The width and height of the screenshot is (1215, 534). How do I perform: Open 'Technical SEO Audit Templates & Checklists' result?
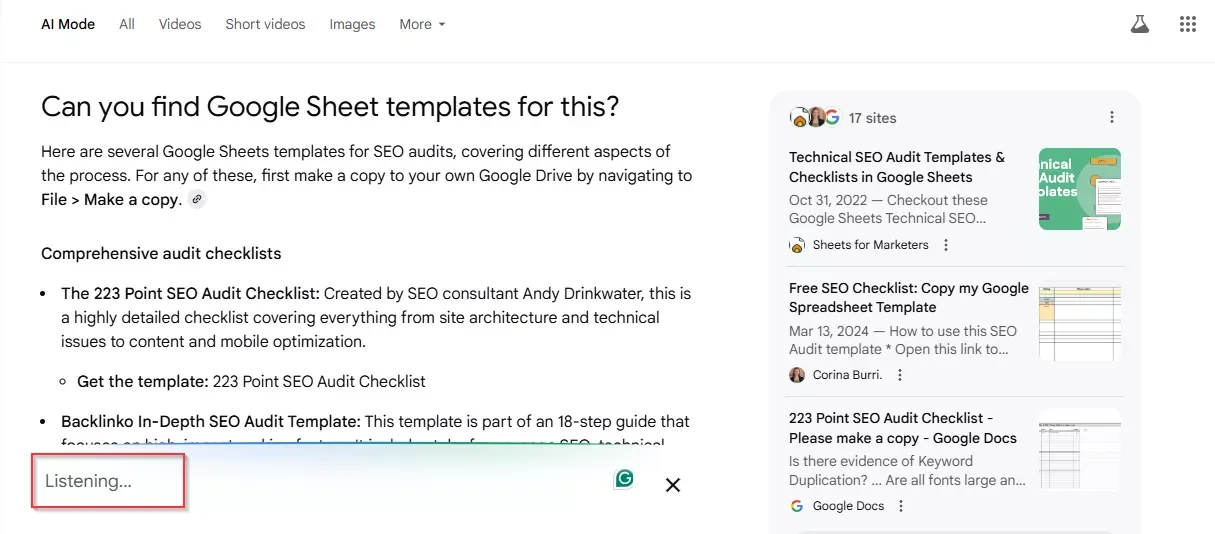(x=897, y=167)
